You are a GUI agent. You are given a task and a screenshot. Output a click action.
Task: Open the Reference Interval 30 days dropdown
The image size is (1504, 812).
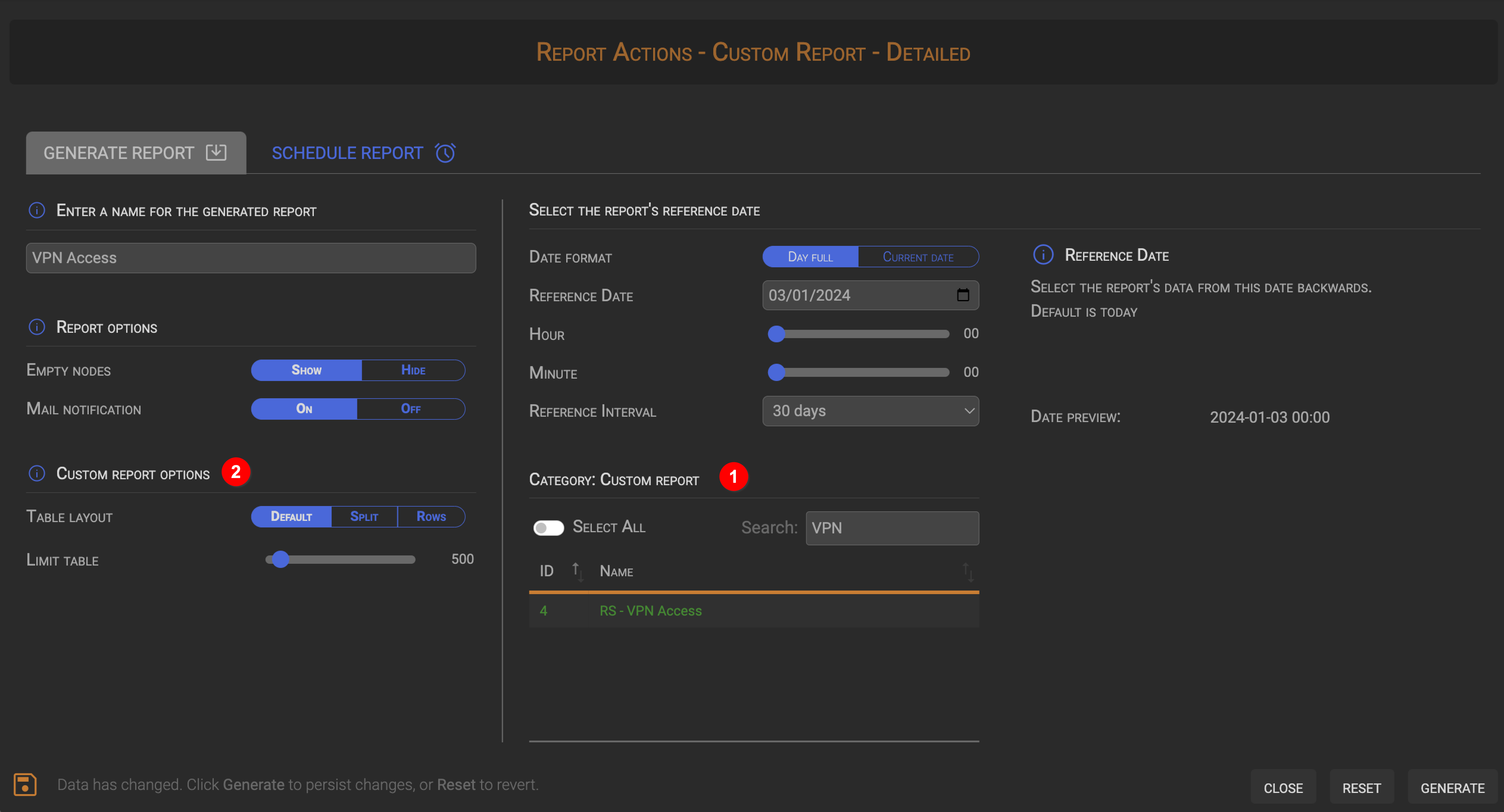(x=870, y=411)
